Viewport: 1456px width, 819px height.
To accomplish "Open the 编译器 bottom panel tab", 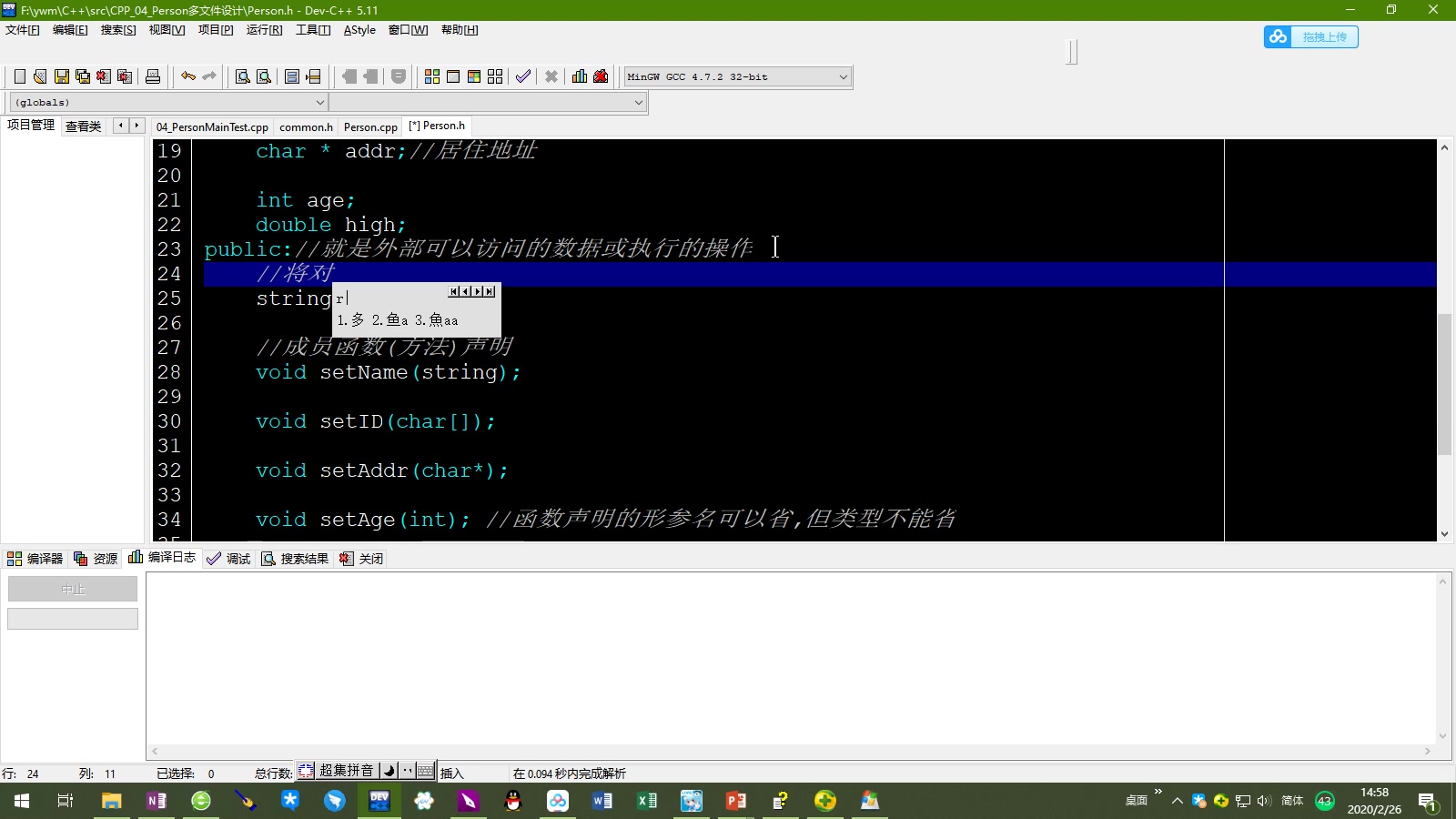I will click(35, 559).
